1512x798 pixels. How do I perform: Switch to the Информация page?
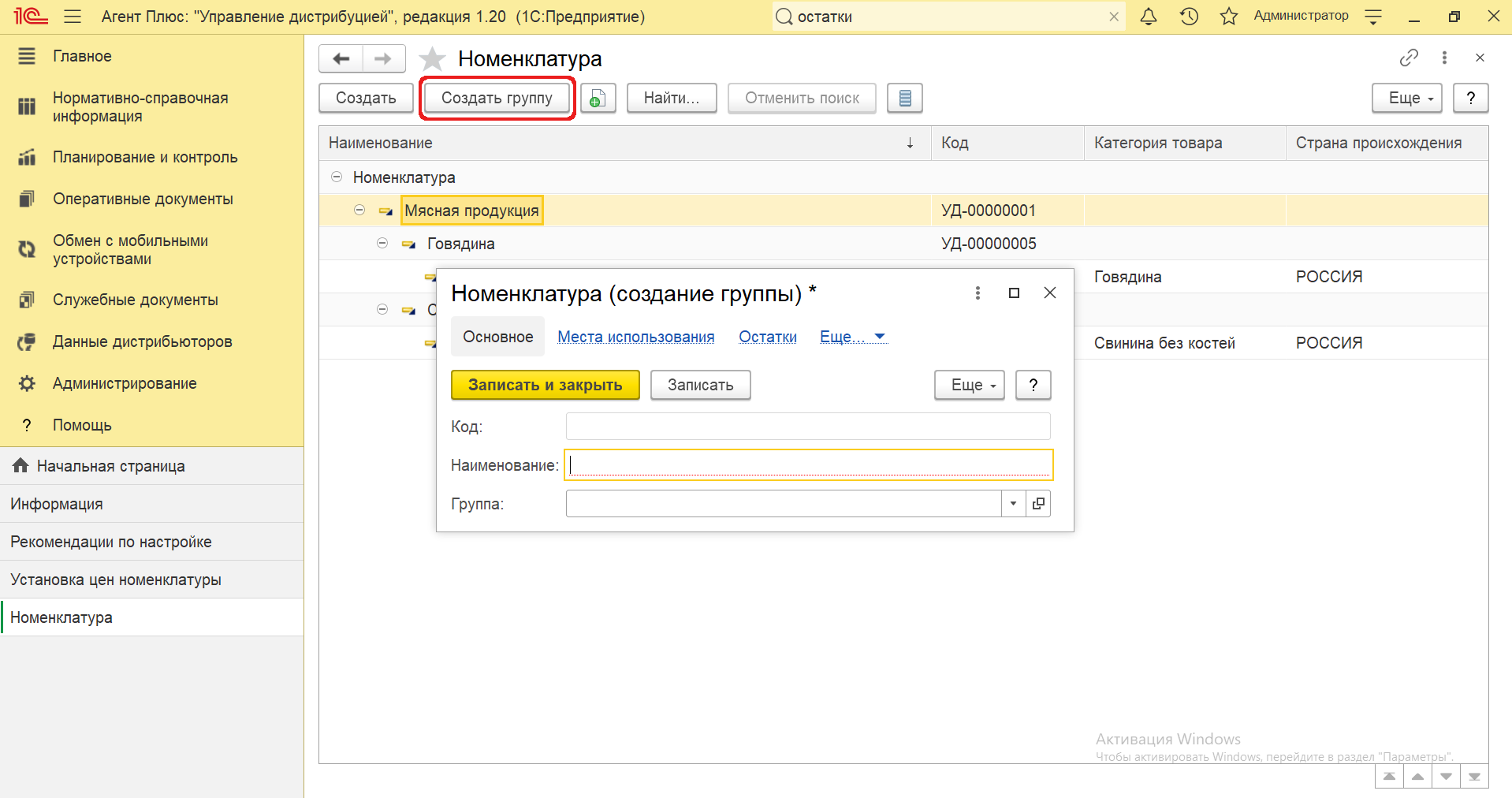(x=151, y=504)
